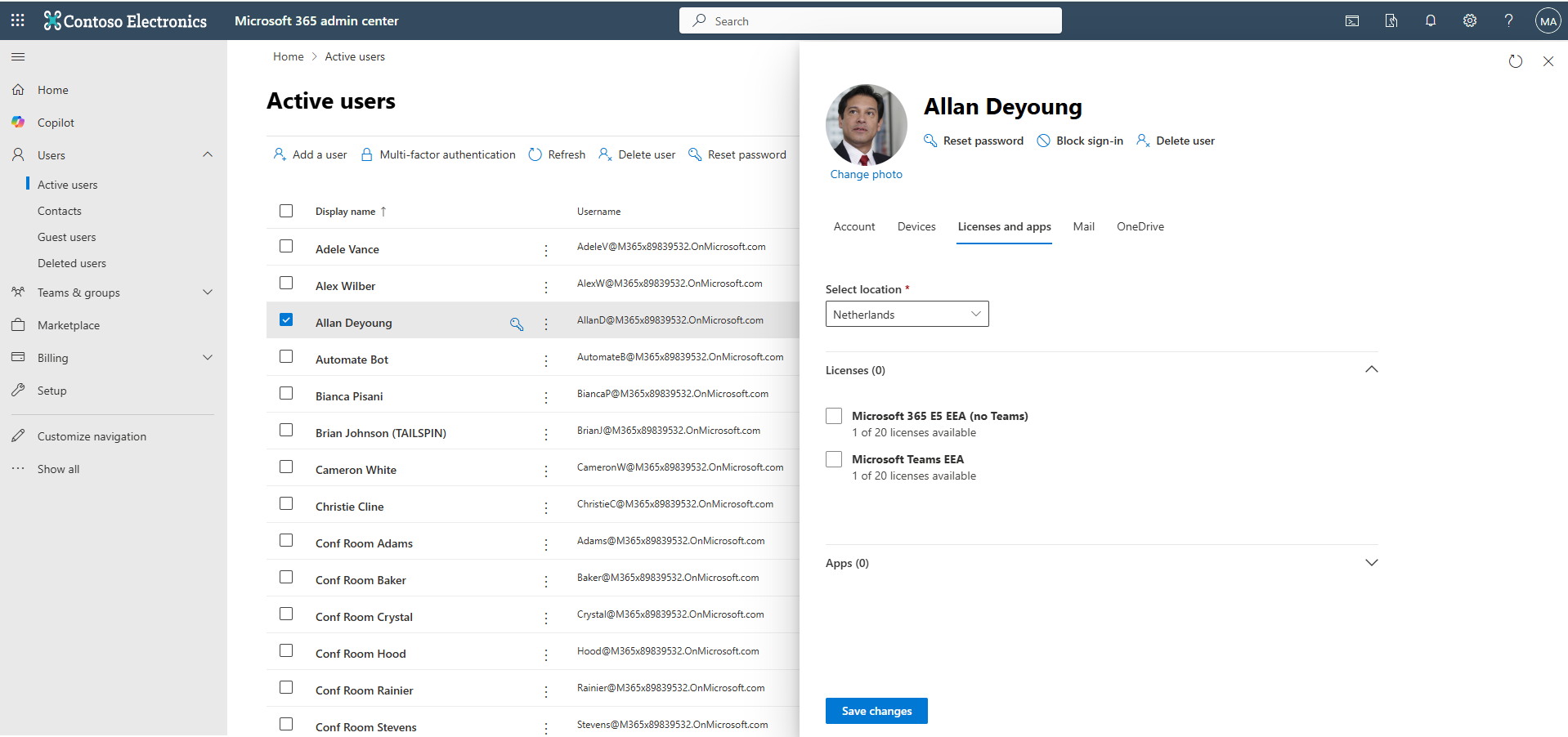1568x737 pixels.
Task: Click the Search input field
Action: 870,20
